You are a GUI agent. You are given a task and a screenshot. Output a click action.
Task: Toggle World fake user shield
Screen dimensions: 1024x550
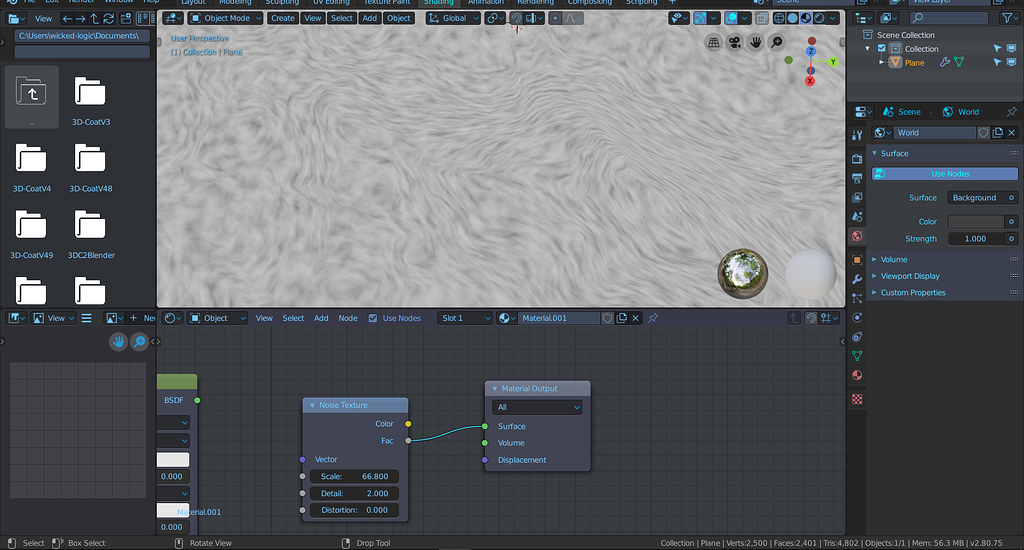click(984, 133)
